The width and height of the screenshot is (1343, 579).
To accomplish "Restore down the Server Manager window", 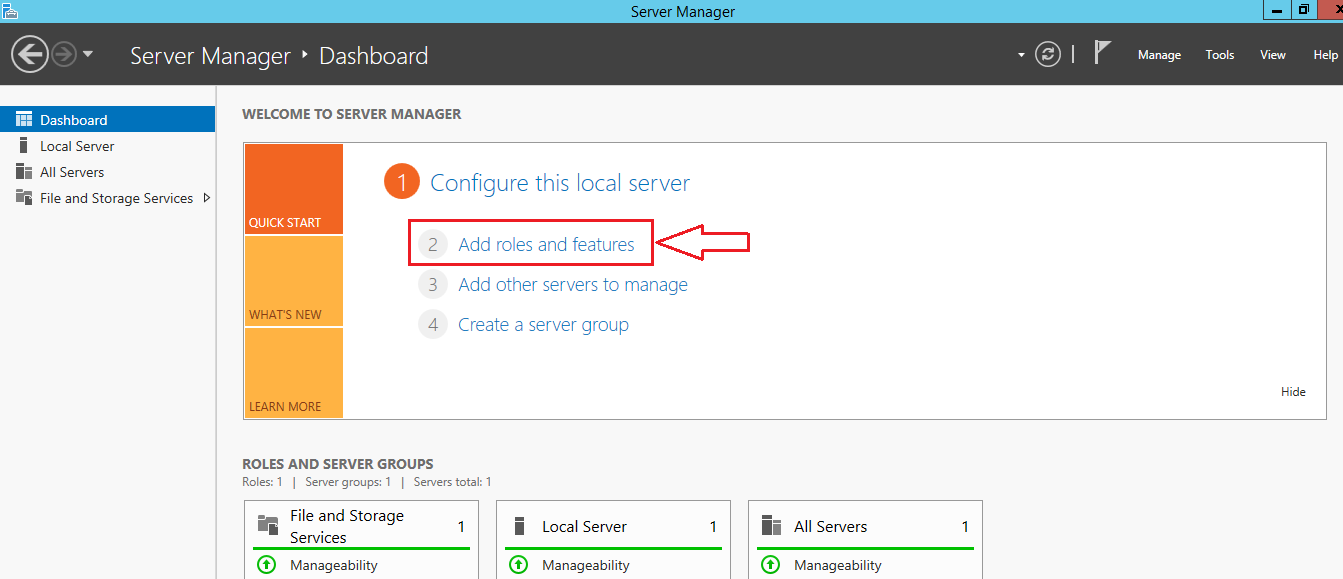I will (1304, 10).
